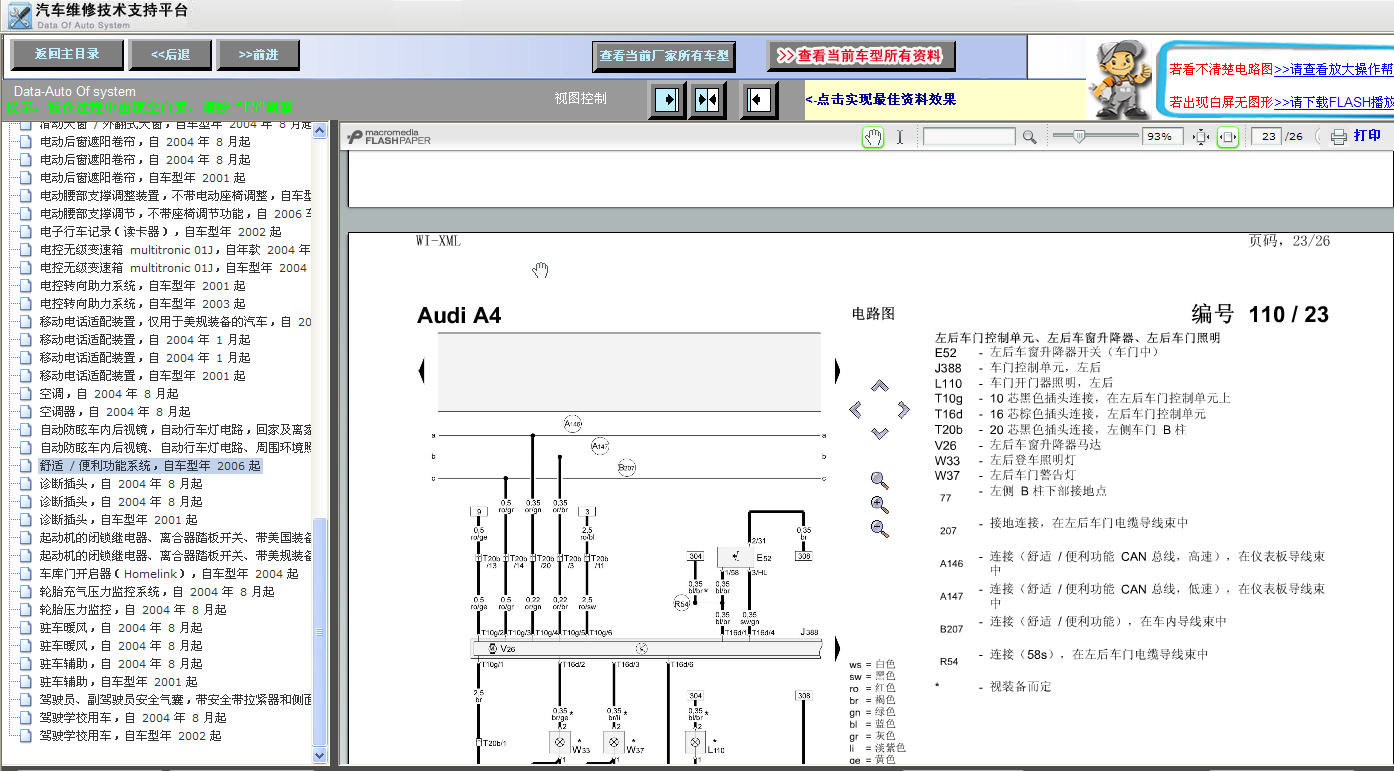Viewport: 1394px width, 771px height.
Task: Open 自动防眩车内后视镜 entry ending 回家及离家
Action: coord(176,430)
